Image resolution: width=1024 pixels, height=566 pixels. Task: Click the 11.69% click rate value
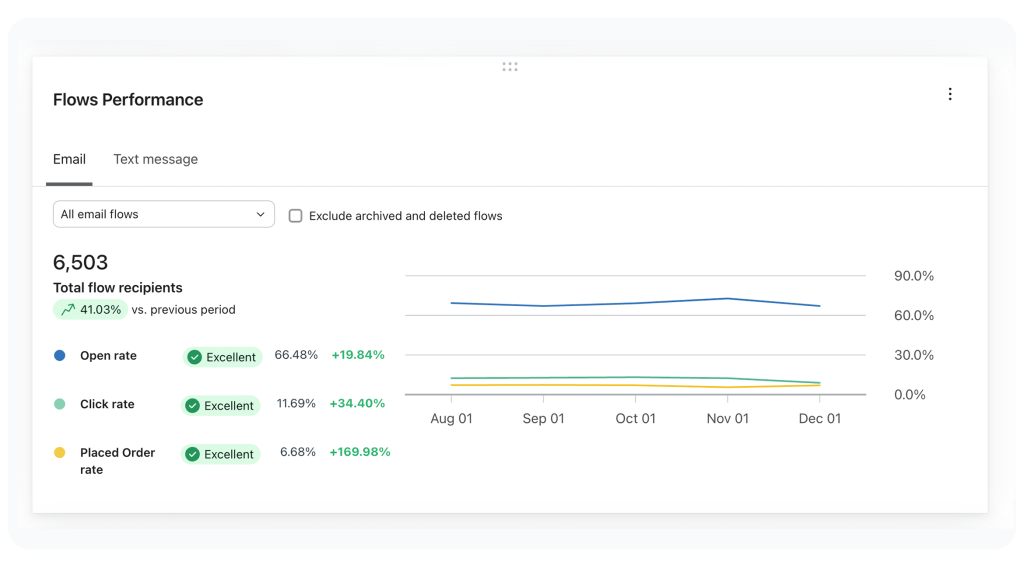point(296,403)
